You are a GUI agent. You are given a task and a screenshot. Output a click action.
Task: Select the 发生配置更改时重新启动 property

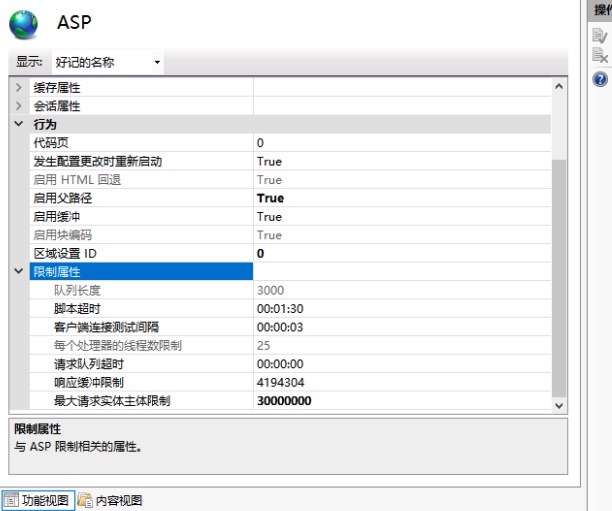click(x=290, y=161)
